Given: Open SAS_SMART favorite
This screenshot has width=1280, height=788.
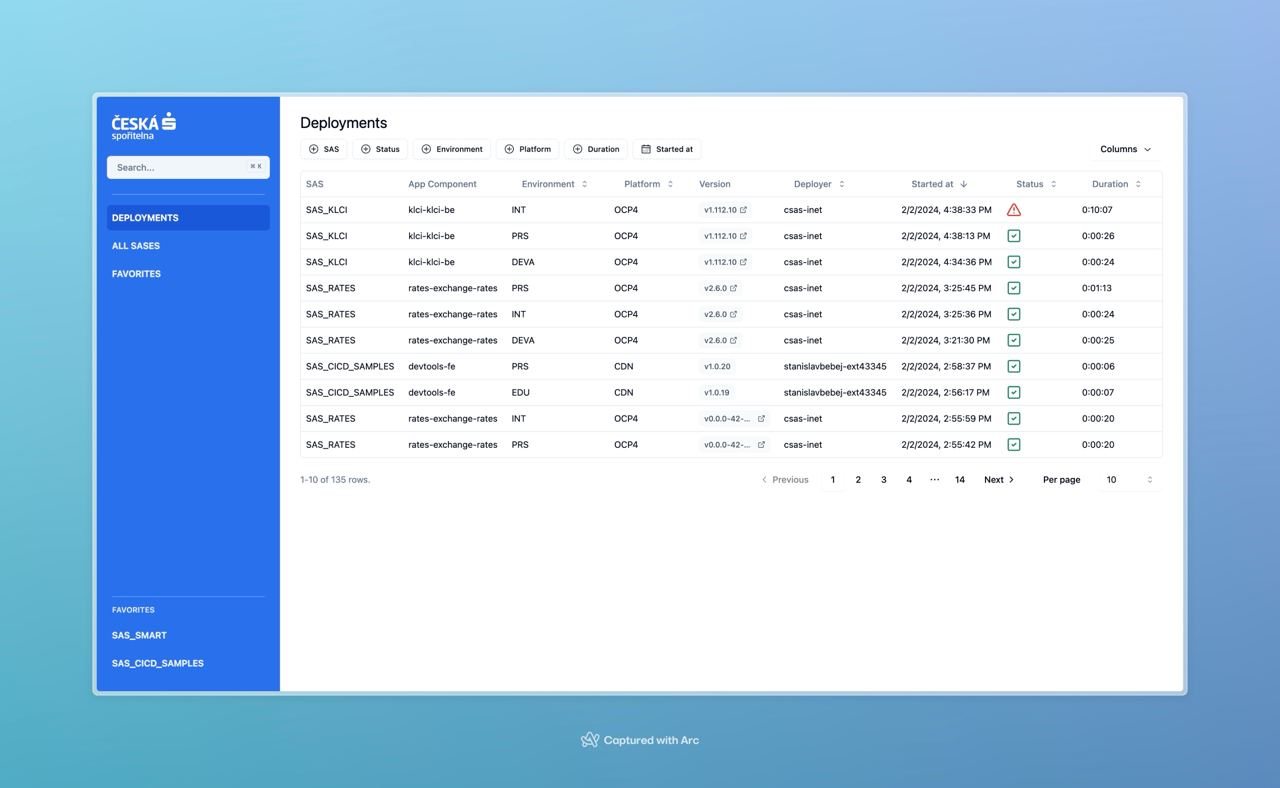Looking at the screenshot, I should [139, 636].
